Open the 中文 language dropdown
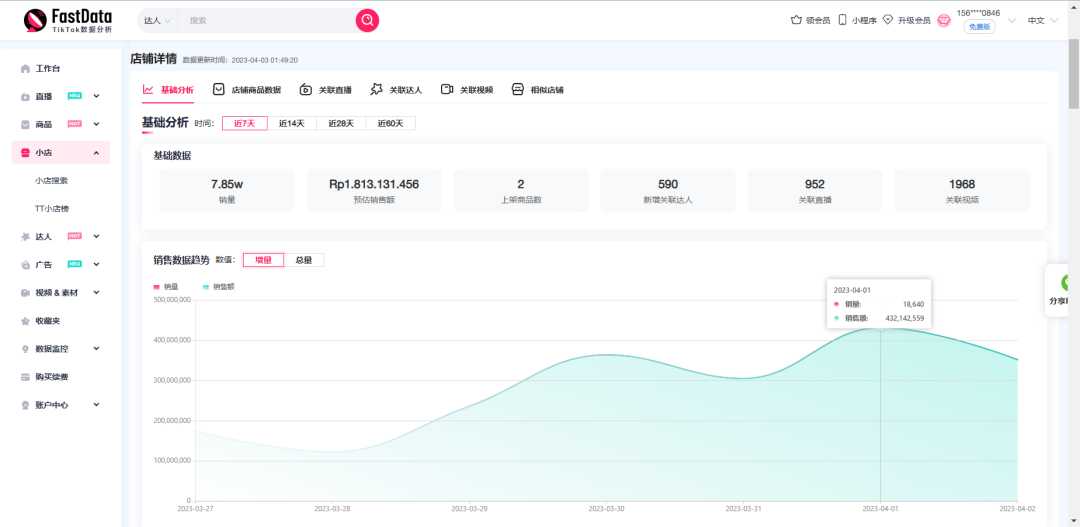 point(1042,21)
